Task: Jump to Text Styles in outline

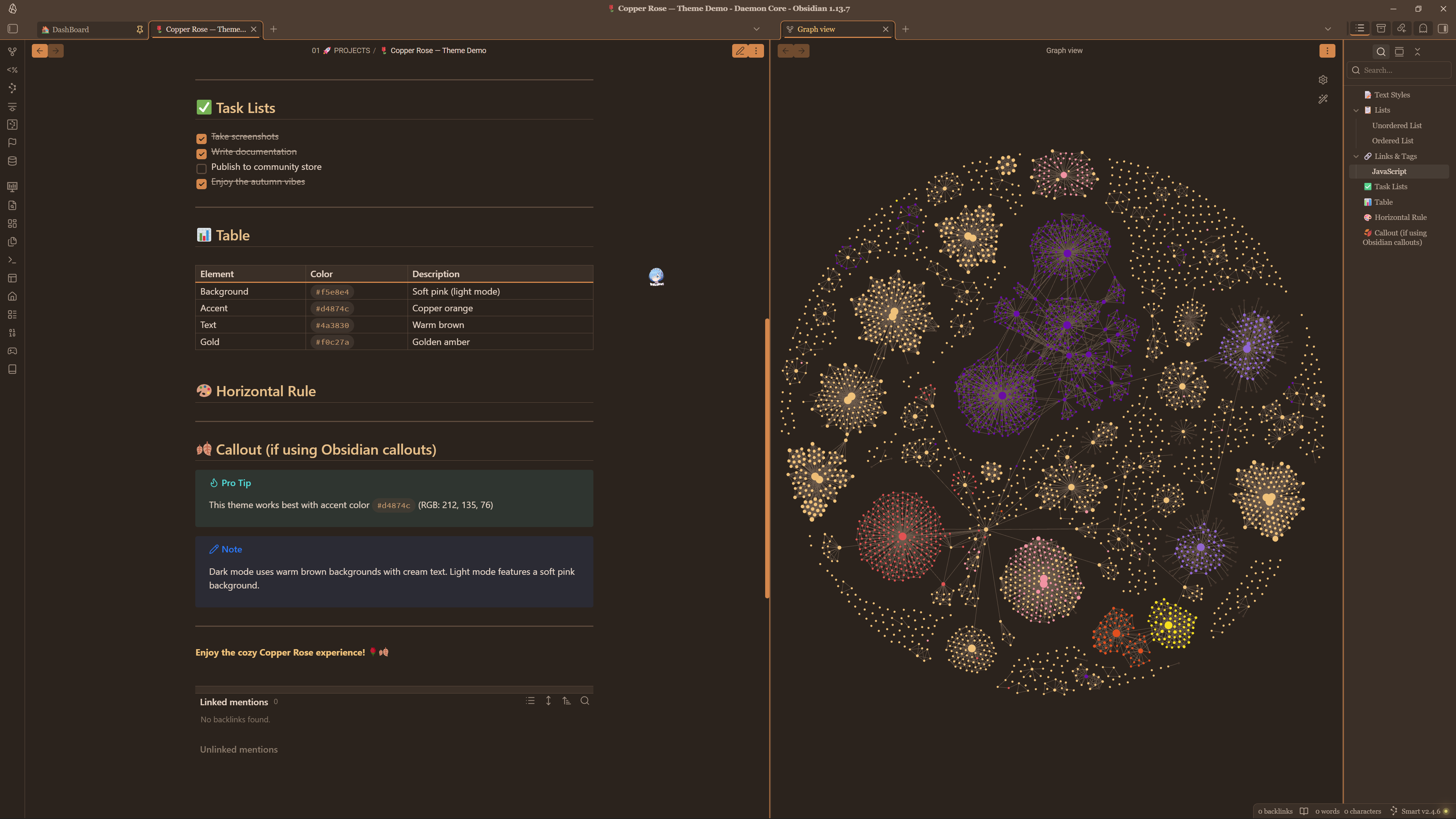Action: point(1392,95)
